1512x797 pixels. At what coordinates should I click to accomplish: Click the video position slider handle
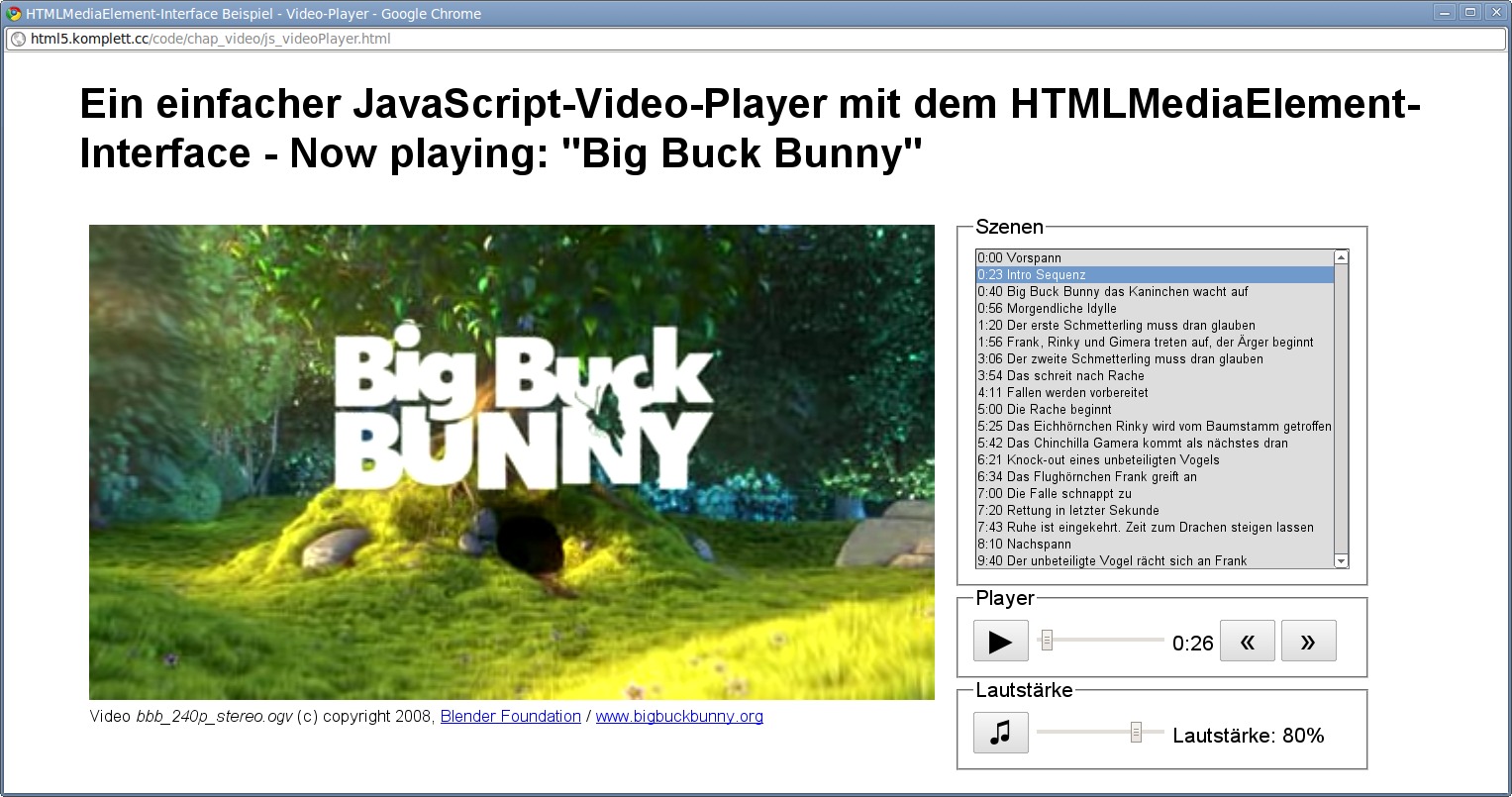1047,641
